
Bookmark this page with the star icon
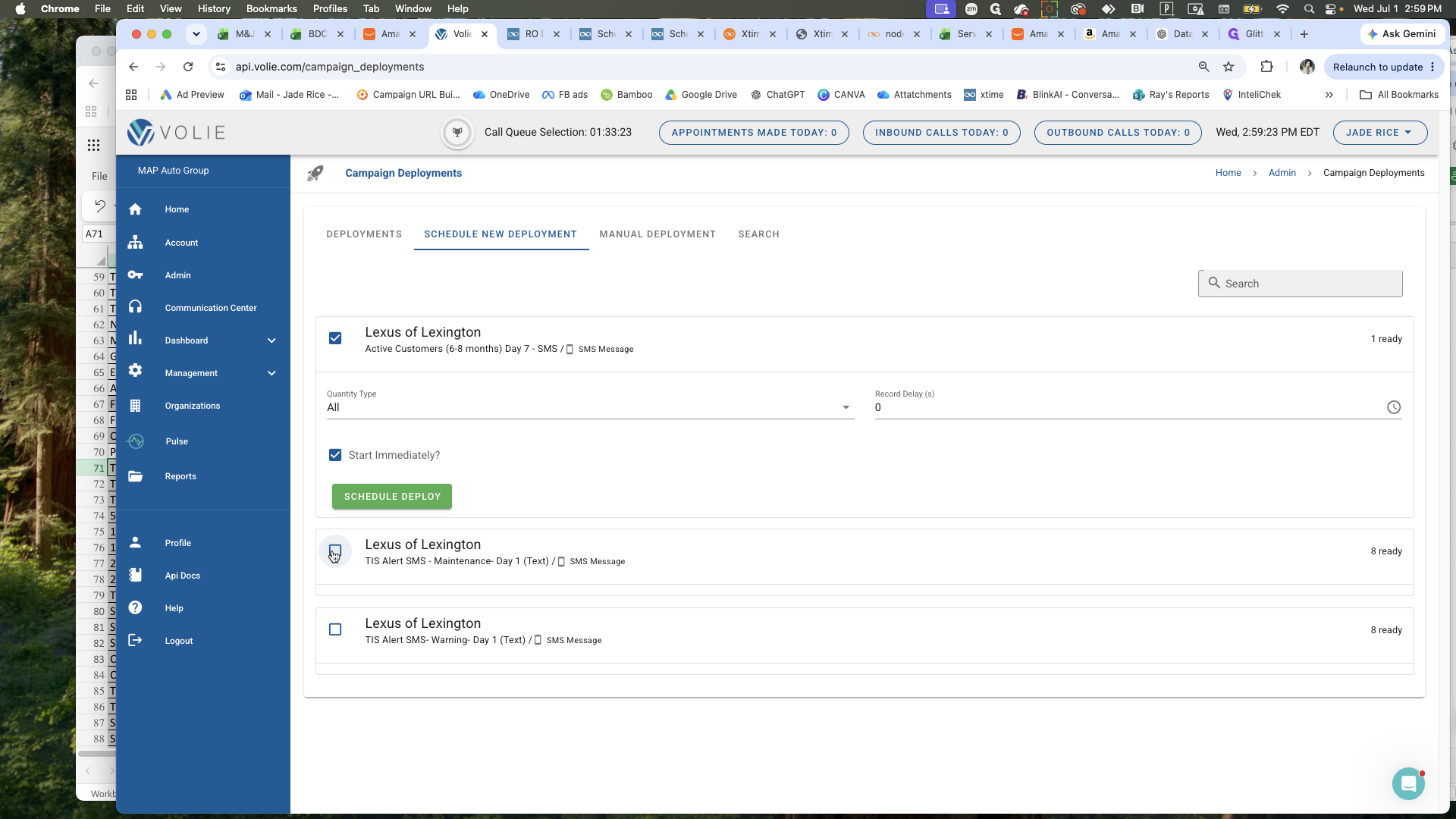[x=1228, y=67]
